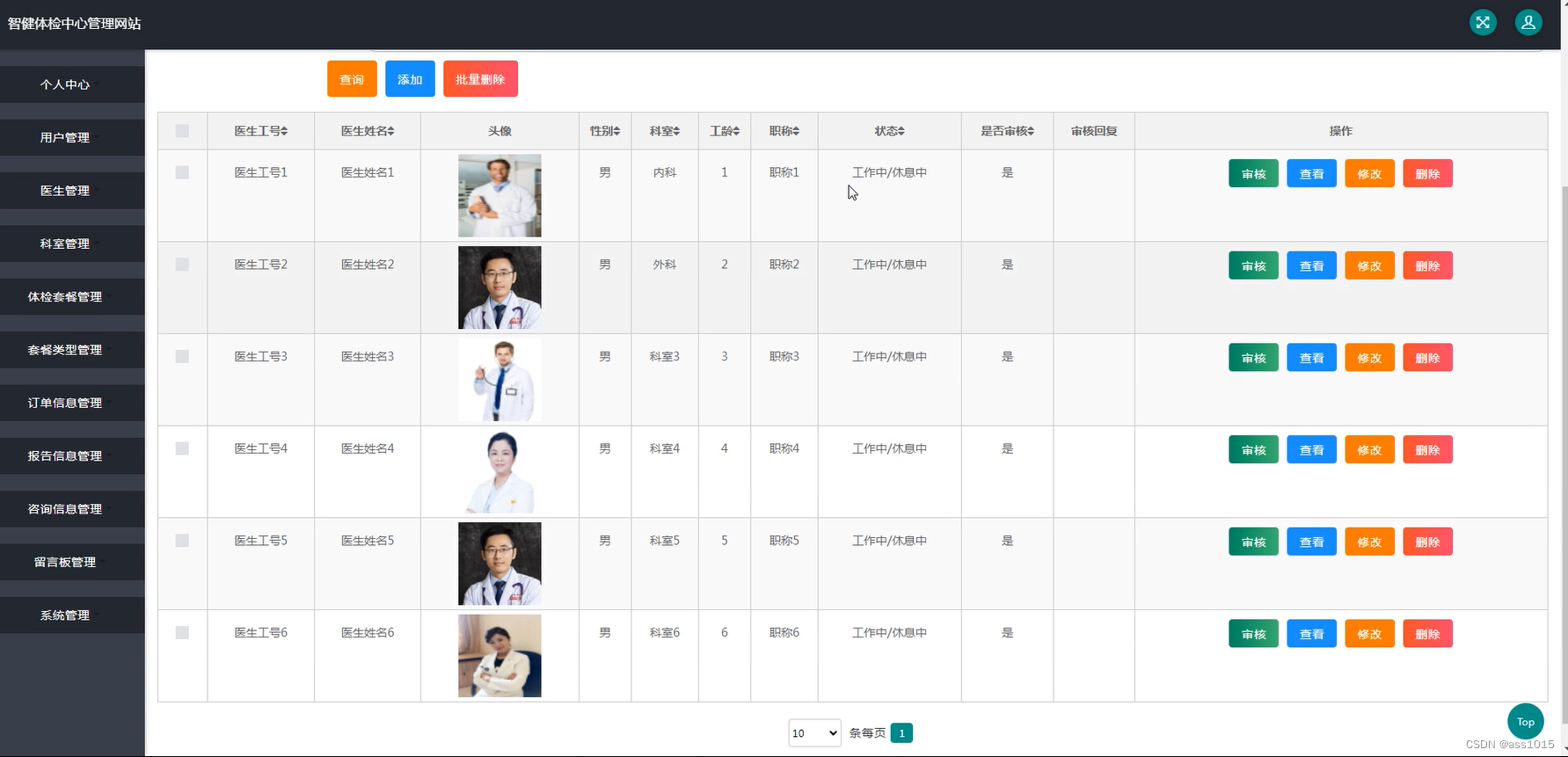Viewport: 1568px width, 757px height.
Task: Open the avatar photo of 医生姓名3
Action: 500,380
